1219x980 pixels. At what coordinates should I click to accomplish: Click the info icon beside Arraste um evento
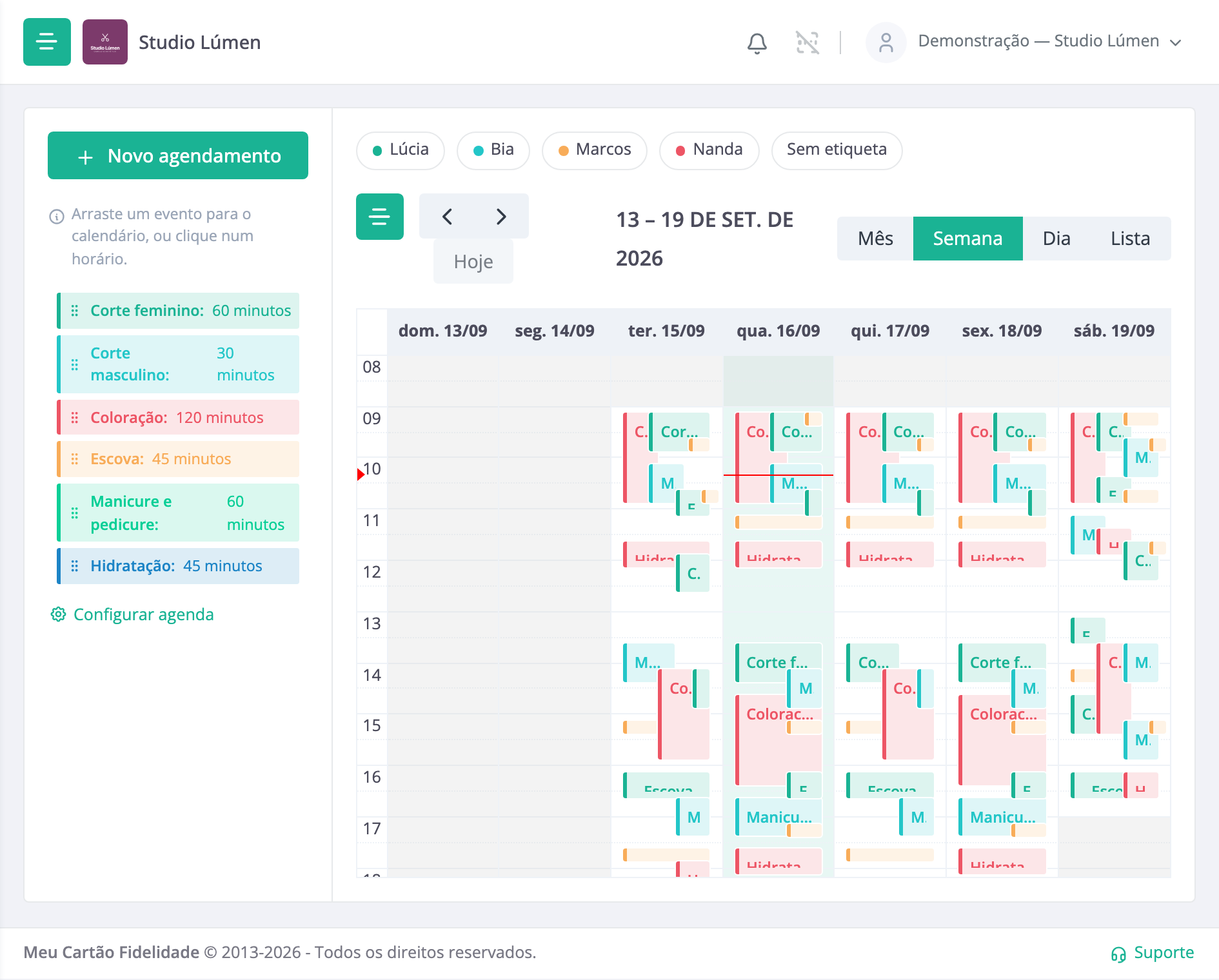tap(57, 216)
